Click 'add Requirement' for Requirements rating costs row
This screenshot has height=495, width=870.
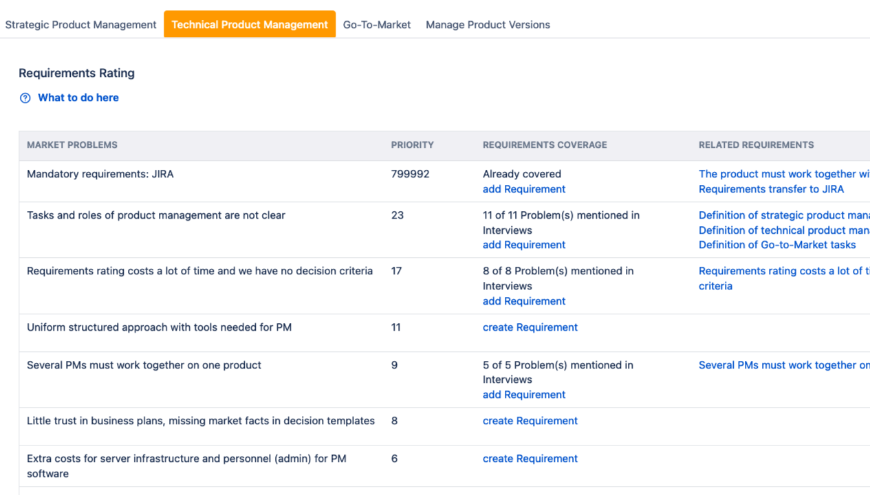click(524, 301)
